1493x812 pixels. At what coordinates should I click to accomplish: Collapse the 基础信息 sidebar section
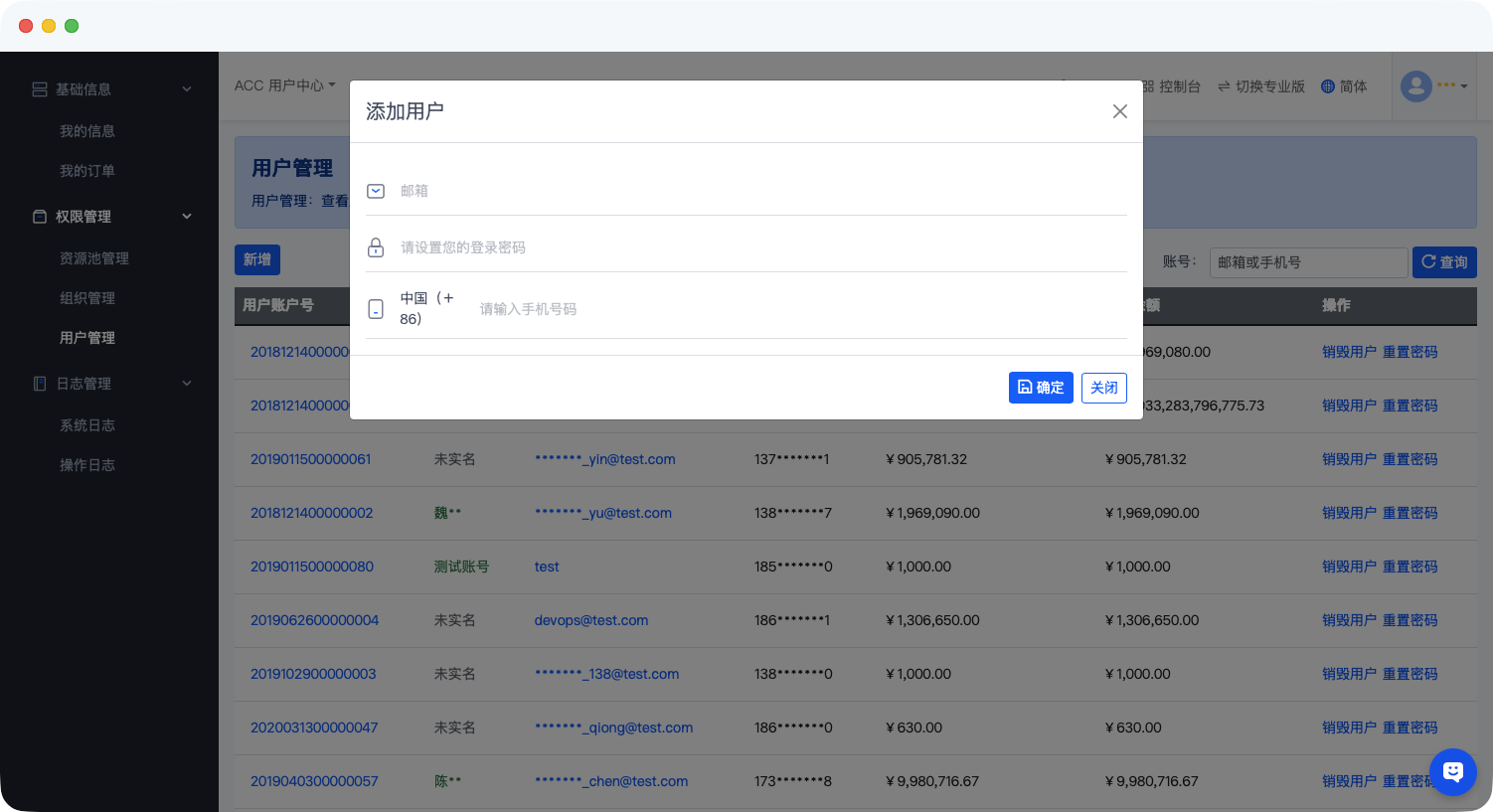187,89
